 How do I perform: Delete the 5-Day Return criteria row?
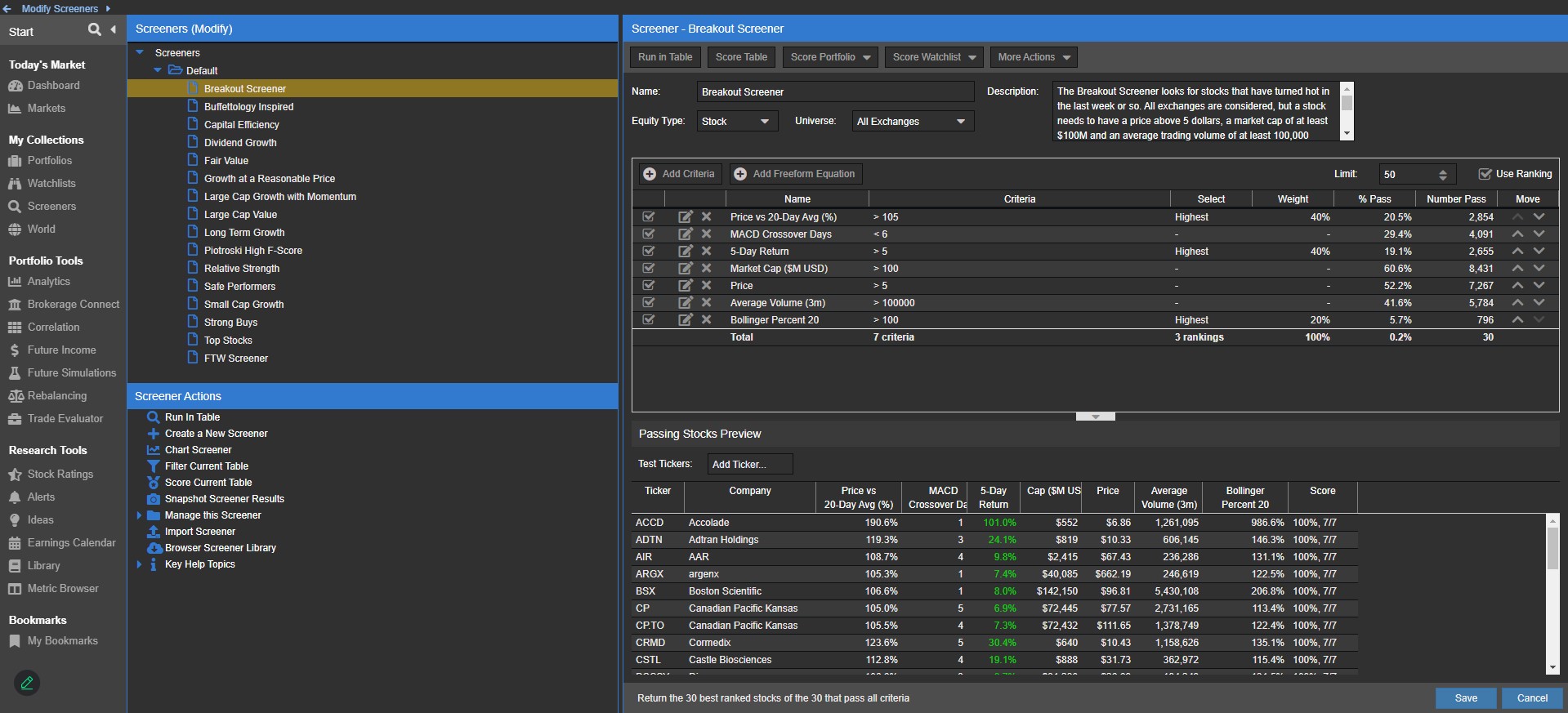coord(707,252)
